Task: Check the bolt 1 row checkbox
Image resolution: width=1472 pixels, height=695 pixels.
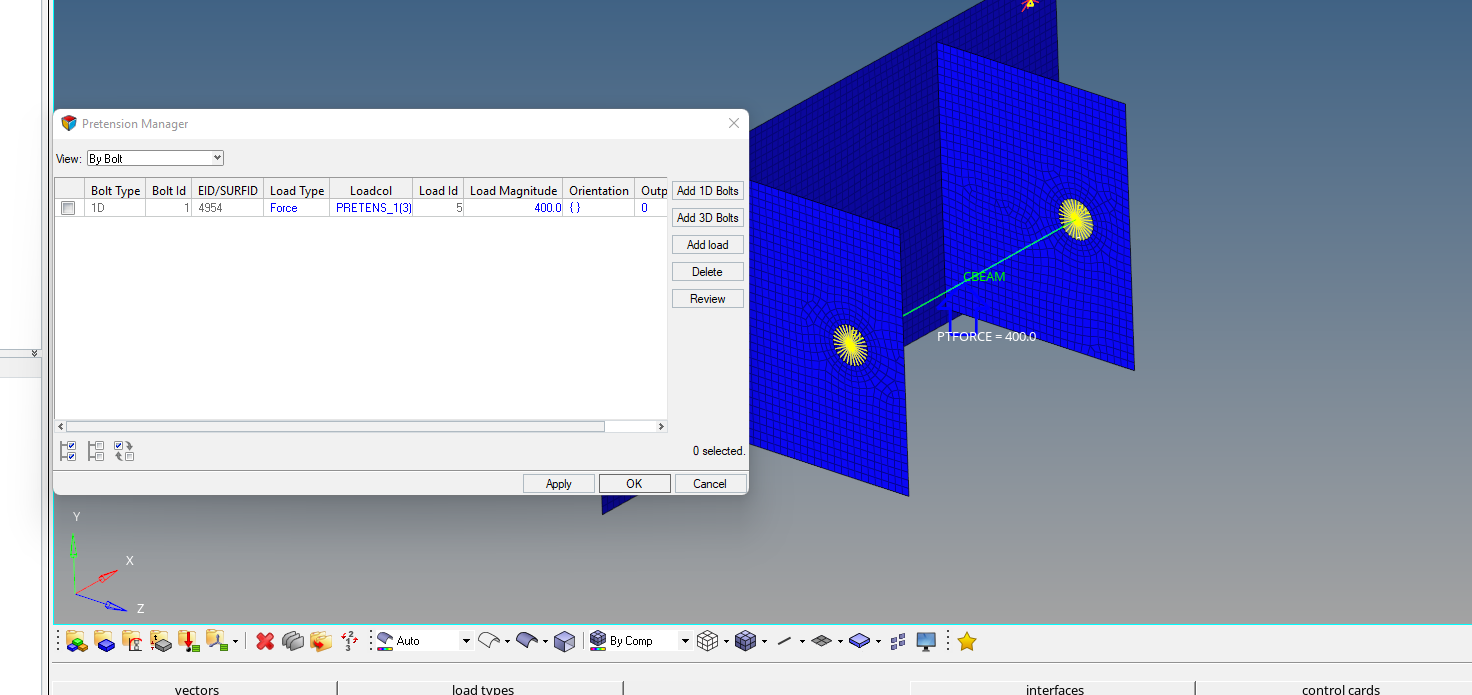Action: tap(68, 208)
